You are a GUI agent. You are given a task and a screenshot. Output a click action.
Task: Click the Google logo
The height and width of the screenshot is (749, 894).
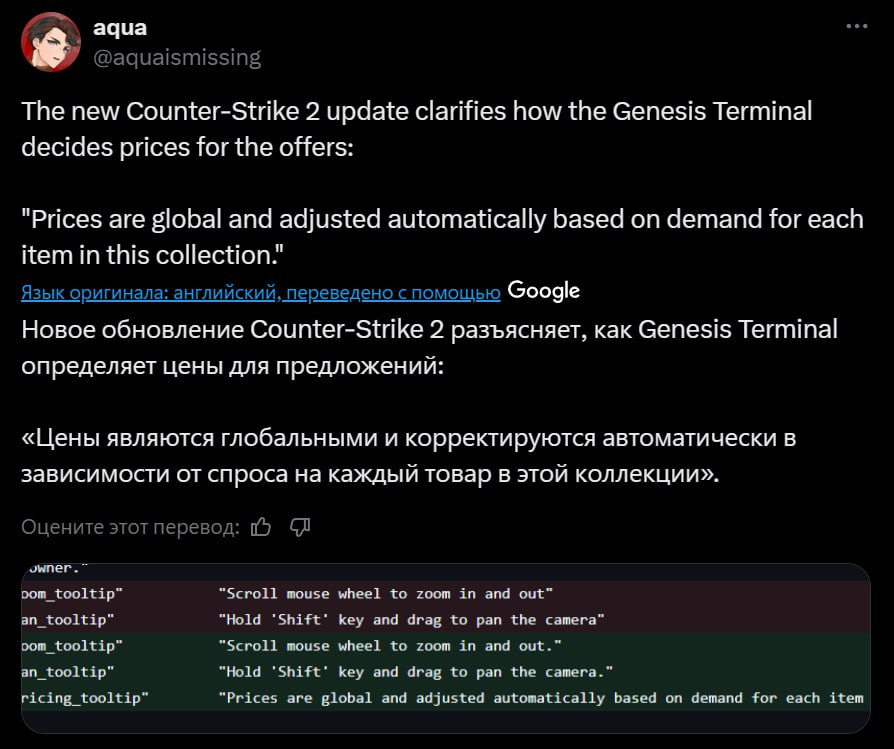click(x=543, y=291)
